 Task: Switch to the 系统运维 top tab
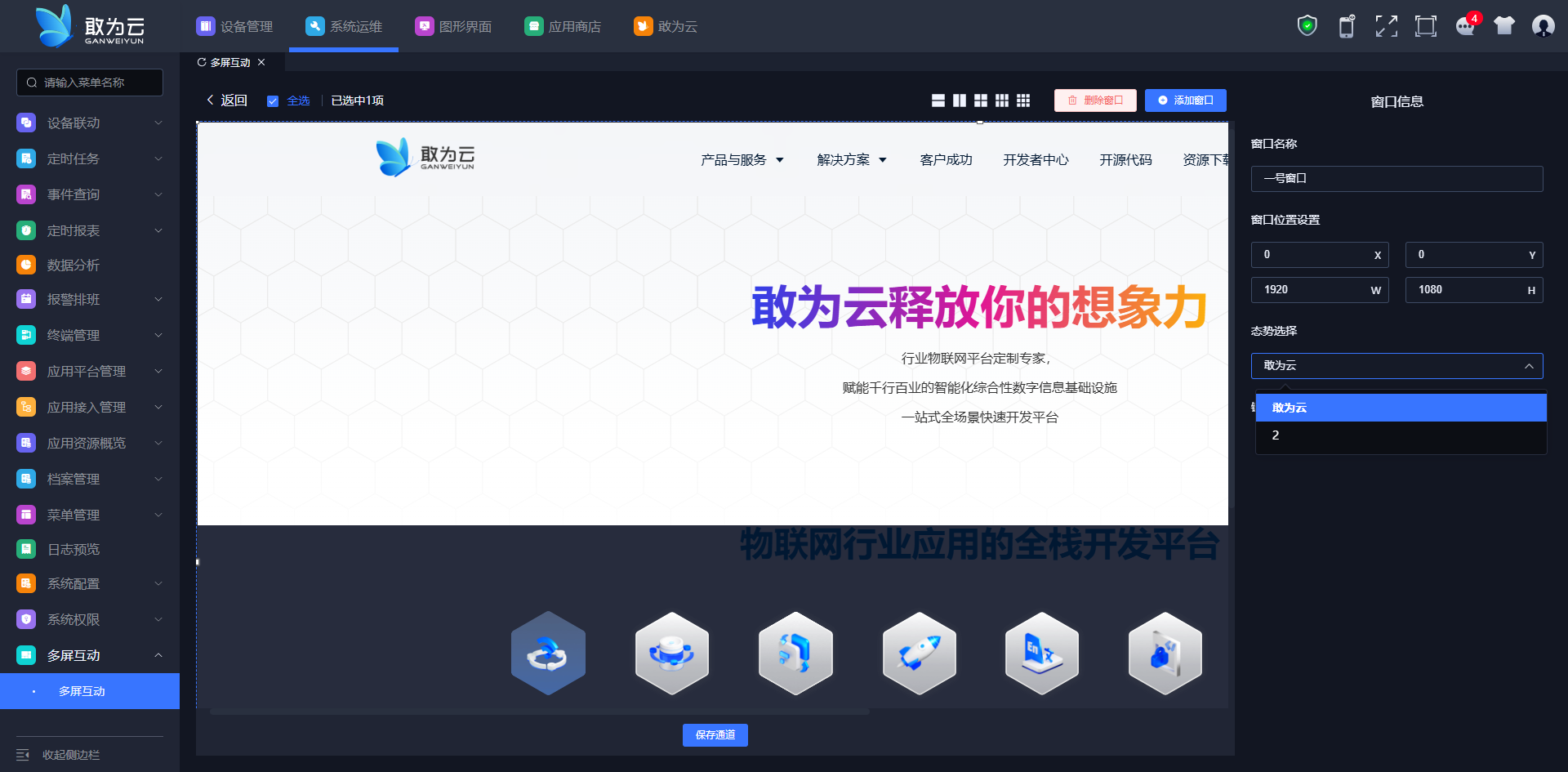(x=344, y=26)
